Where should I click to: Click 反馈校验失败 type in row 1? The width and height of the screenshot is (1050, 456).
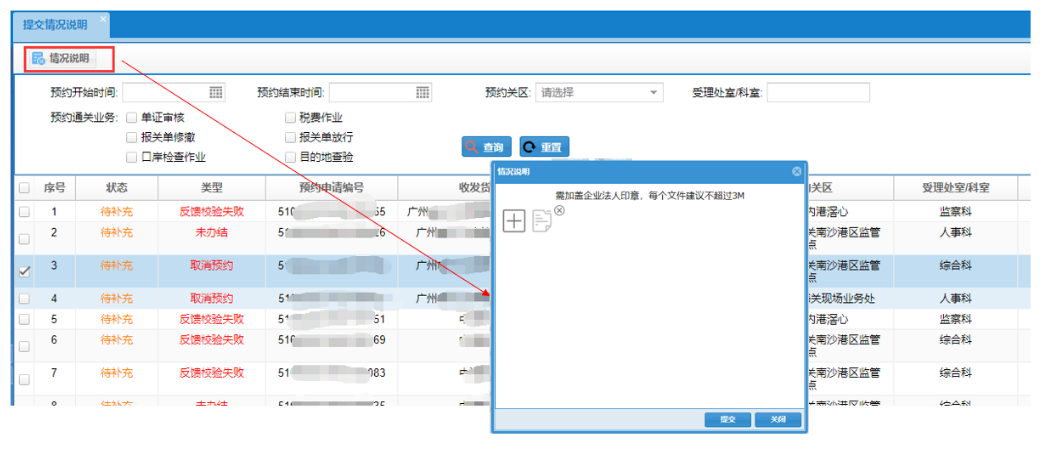click(x=212, y=212)
